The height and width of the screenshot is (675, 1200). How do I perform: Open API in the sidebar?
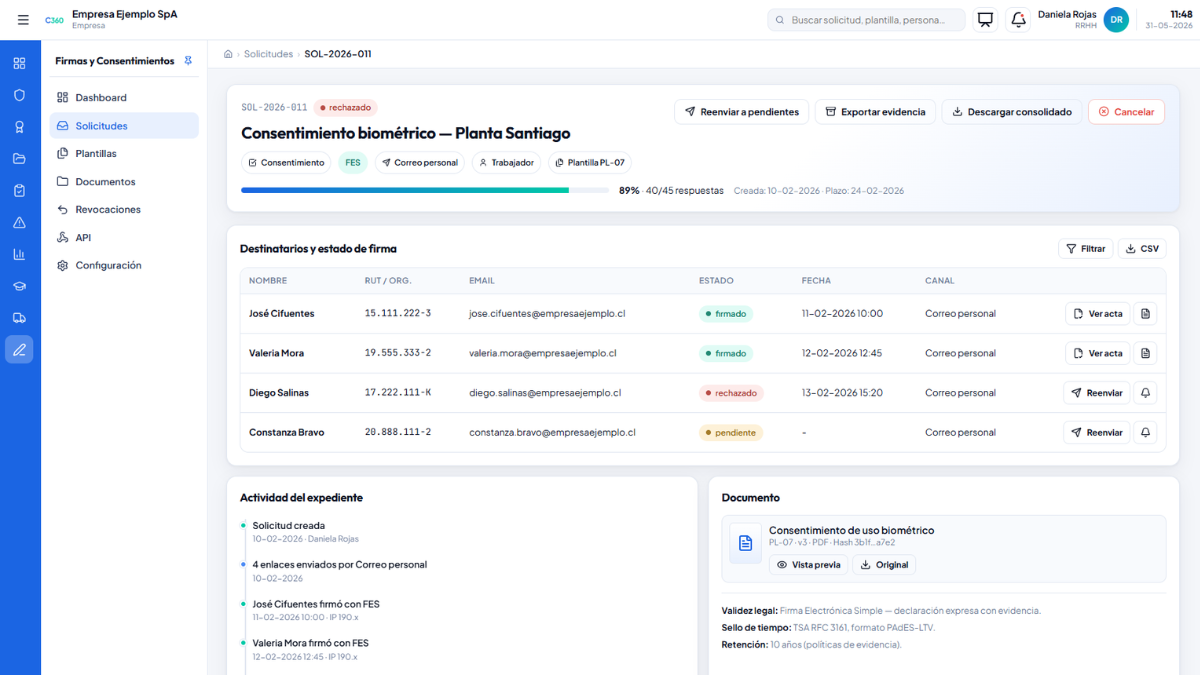124,238
